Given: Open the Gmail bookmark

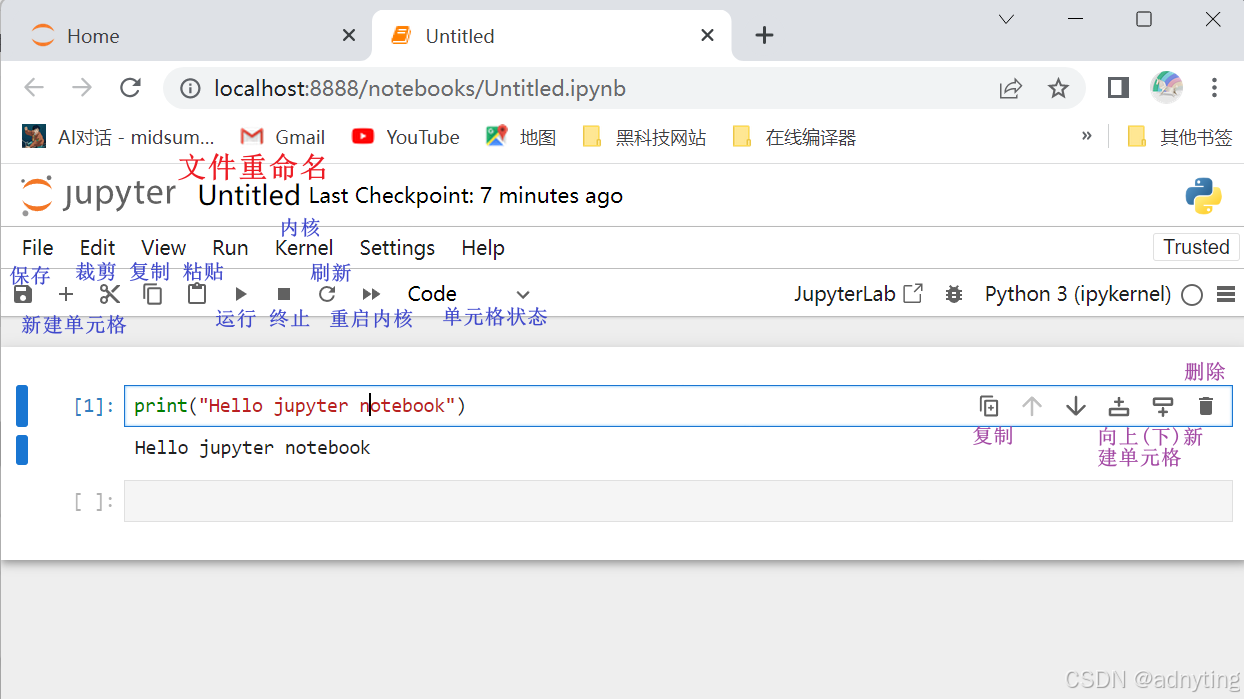Looking at the screenshot, I should (x=283, y=137).
